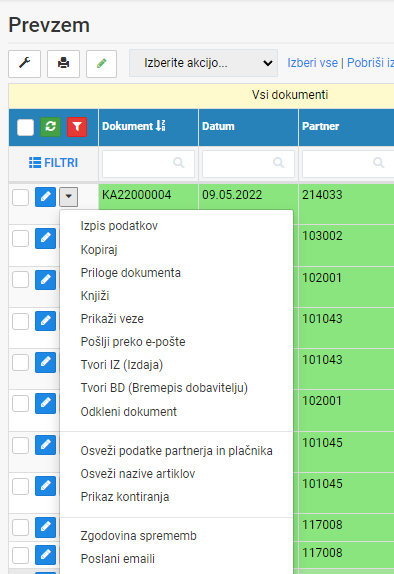The height and width of the screenshot is (574, 394).
Task: Click edit pencil in first 101043 row
Action: point(45,321)
